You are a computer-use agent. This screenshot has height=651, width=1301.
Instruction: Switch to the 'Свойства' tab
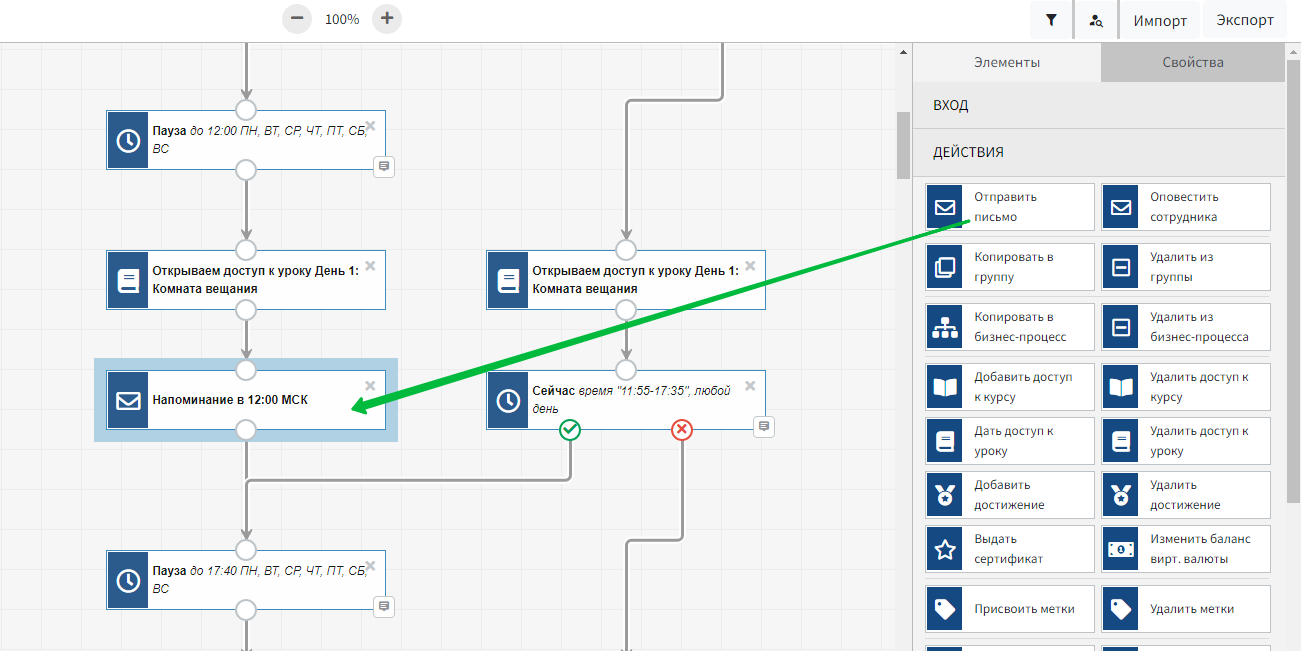pyautogui.click(x=1192, y=62)
